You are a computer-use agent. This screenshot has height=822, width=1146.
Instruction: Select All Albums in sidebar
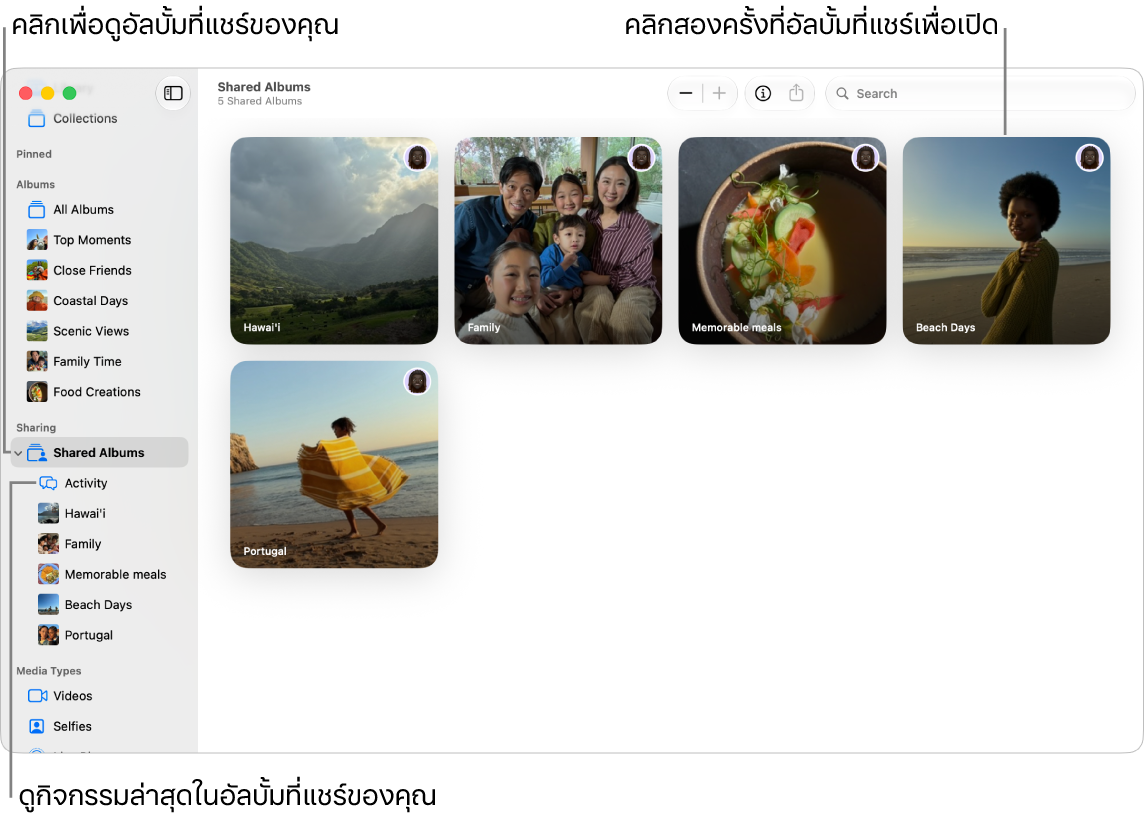tap(99, 210)
